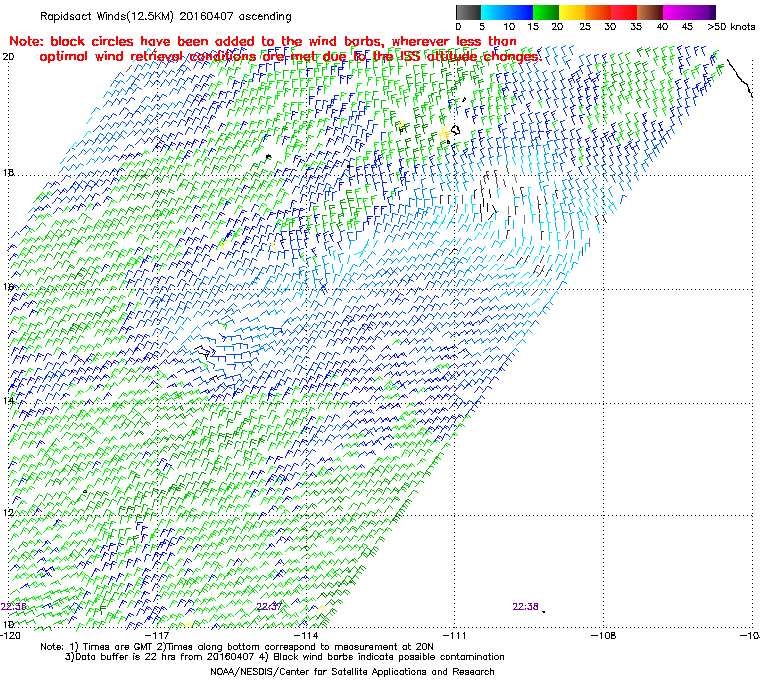Image resolution: width=760 pixels, height=688 pixels.
Task: Click the purple time stamp '22:37'
Action: pyautogui.click(x=269, y=607)
